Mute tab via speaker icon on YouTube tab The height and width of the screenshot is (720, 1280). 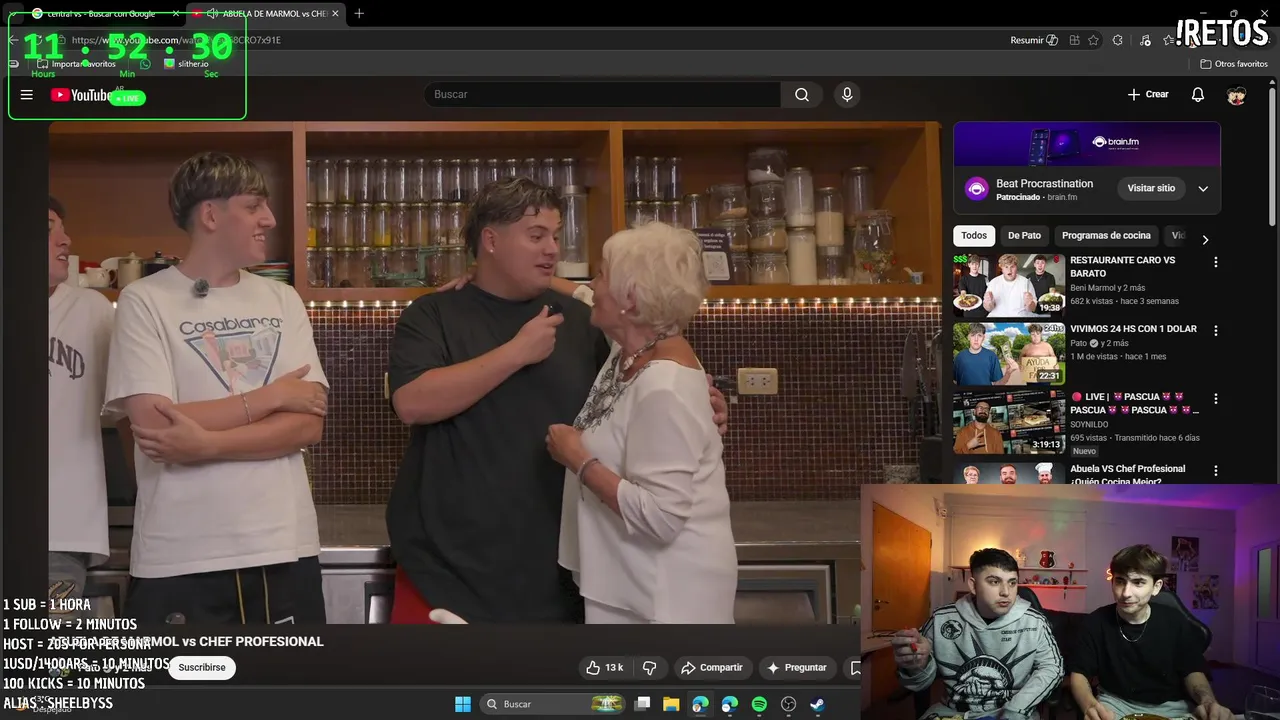pos(213,13)
